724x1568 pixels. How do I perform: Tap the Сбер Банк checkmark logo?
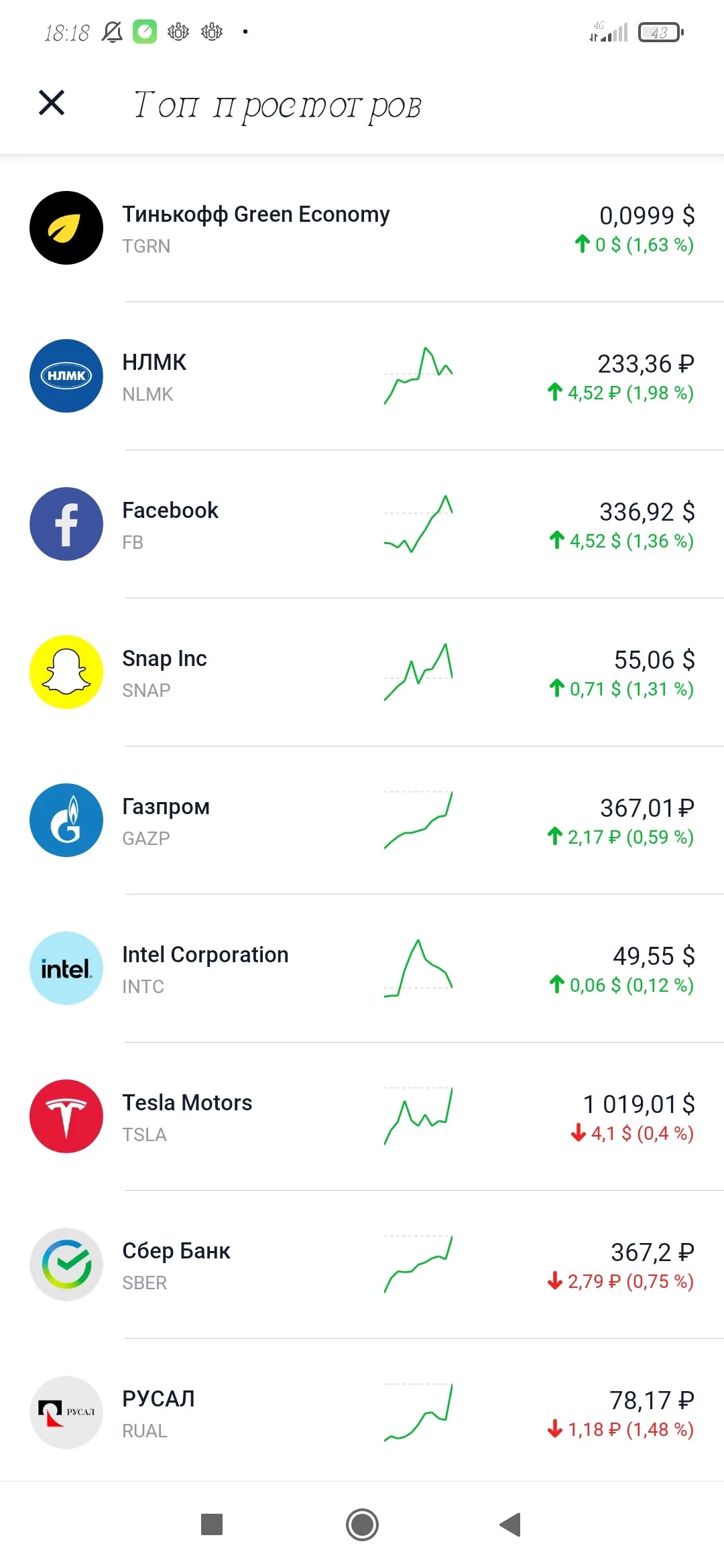pyautogui.click(x=66, y=1264)
